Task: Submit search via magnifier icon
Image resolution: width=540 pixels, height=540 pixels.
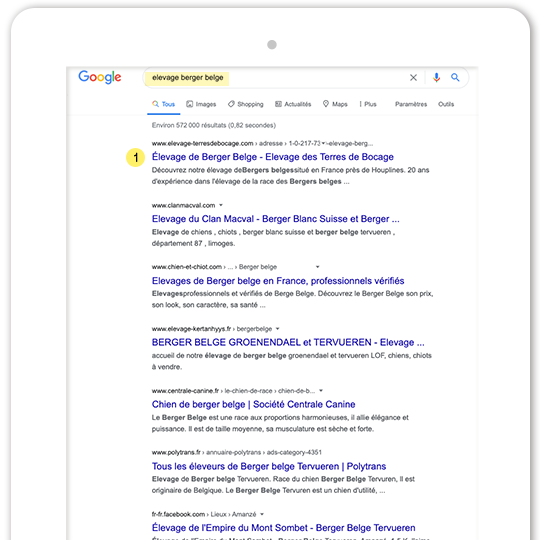Action: (x=455, y=77)
